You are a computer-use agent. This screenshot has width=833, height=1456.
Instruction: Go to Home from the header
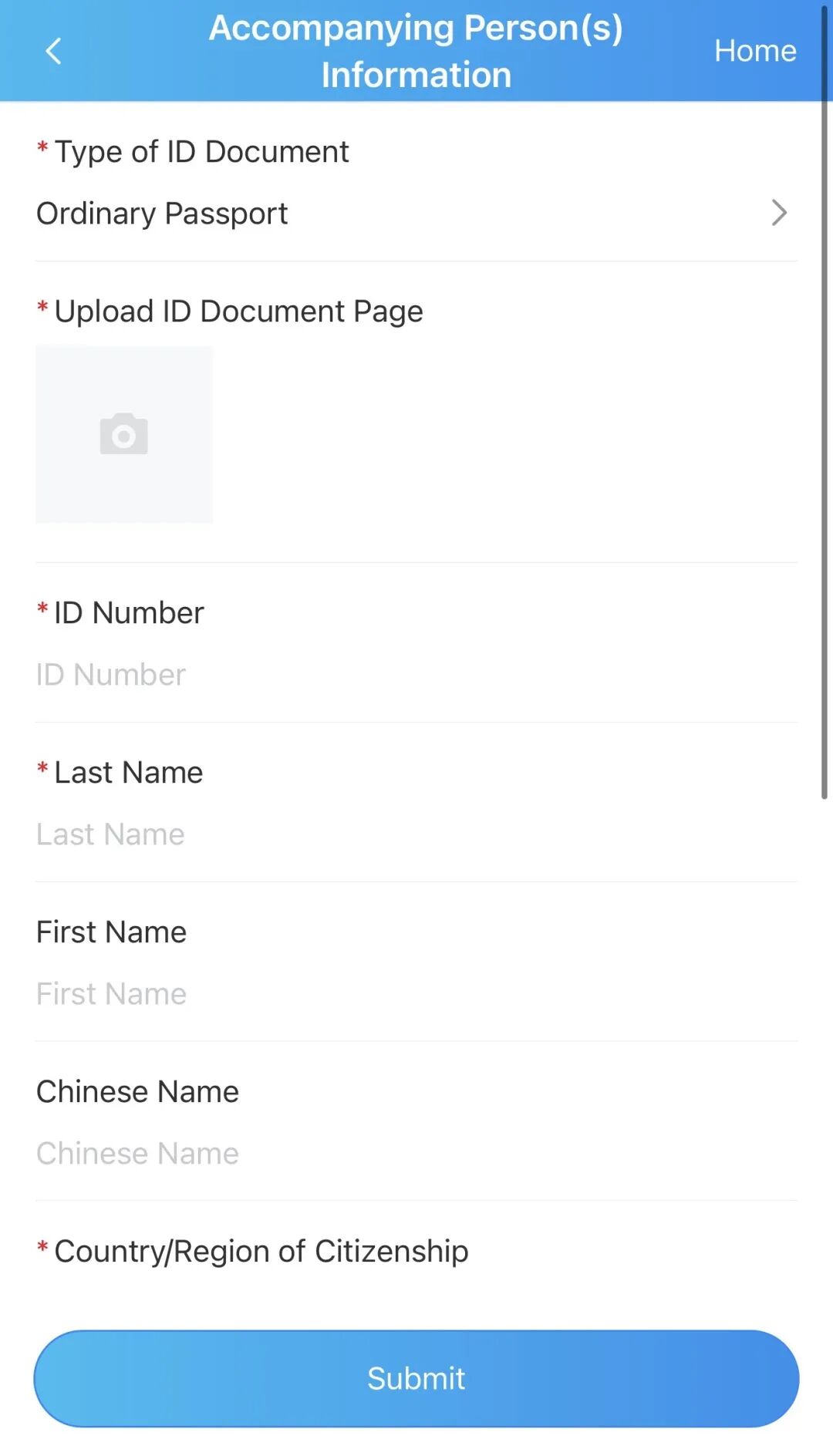point(754,51)
